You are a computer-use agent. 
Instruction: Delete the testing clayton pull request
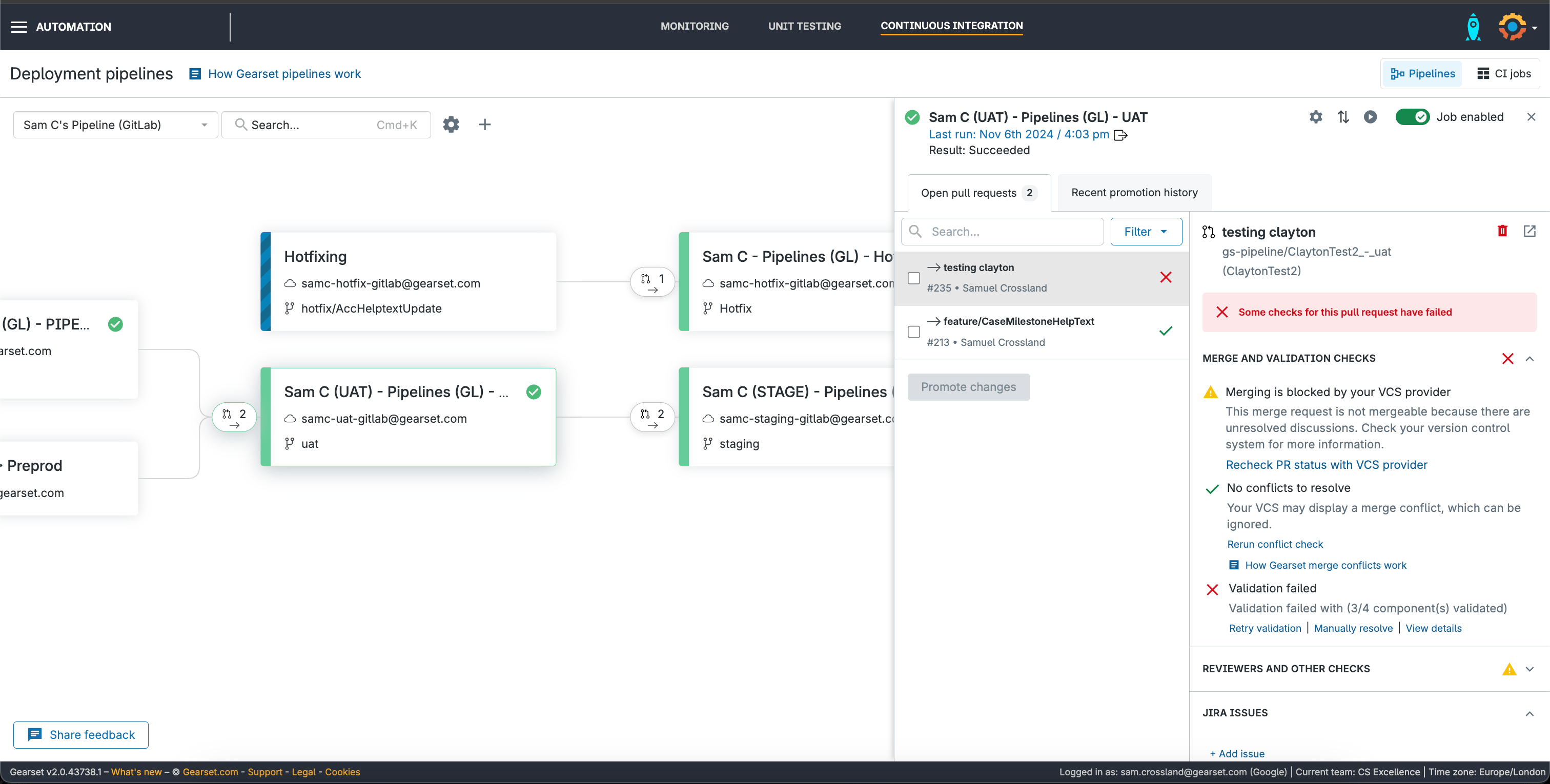click(x=1502, y=231)
